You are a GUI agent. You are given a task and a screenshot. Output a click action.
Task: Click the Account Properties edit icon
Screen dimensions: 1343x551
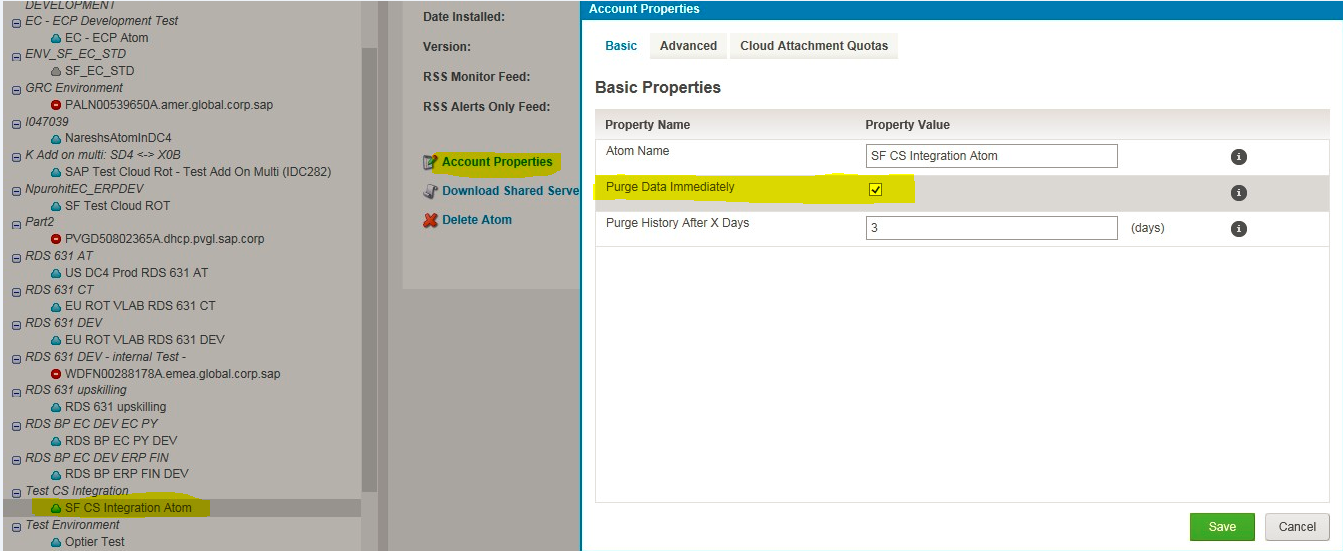click(430, 162)
